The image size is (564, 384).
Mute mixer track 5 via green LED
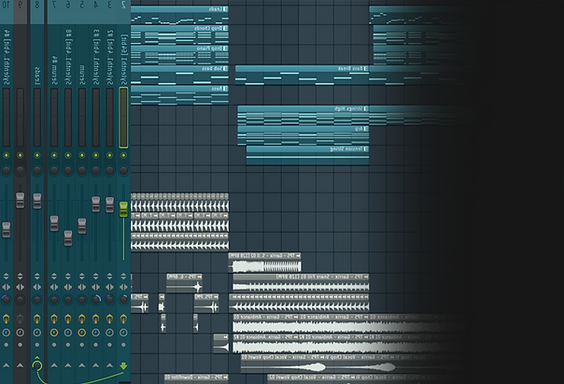coord(82,155)
